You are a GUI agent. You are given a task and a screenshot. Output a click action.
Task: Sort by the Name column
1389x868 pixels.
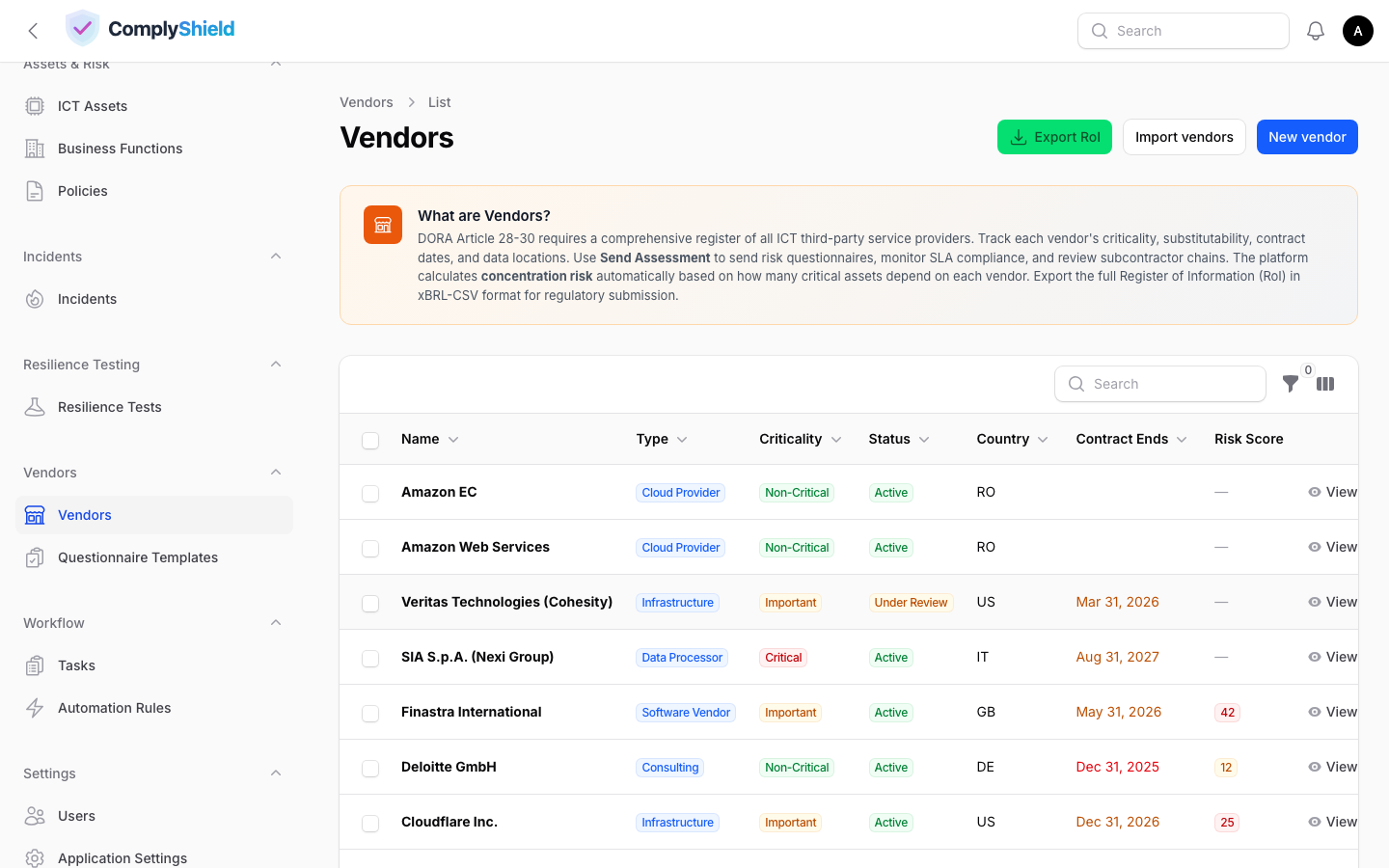pos(430,439)
